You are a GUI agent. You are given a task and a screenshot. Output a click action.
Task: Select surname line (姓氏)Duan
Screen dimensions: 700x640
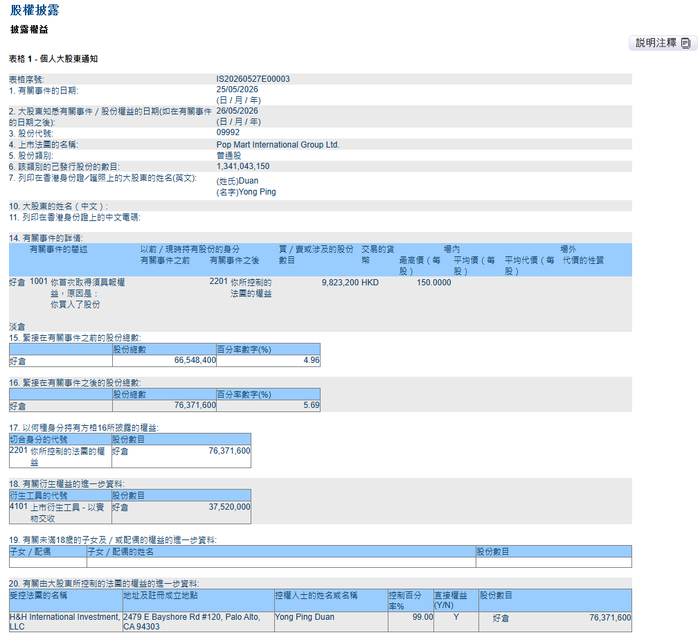(238, 181)
